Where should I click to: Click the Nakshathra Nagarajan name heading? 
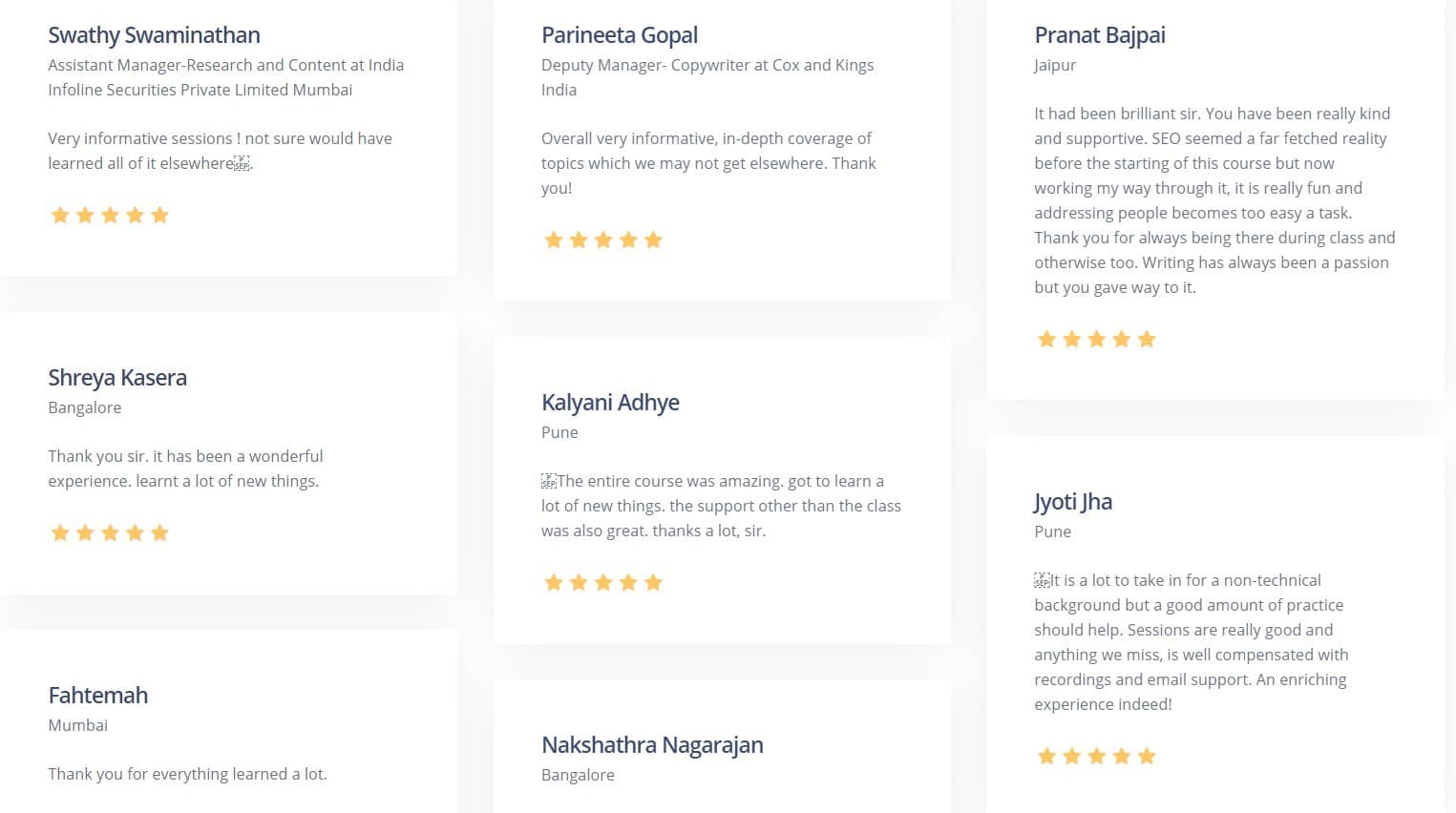(652, 745)
